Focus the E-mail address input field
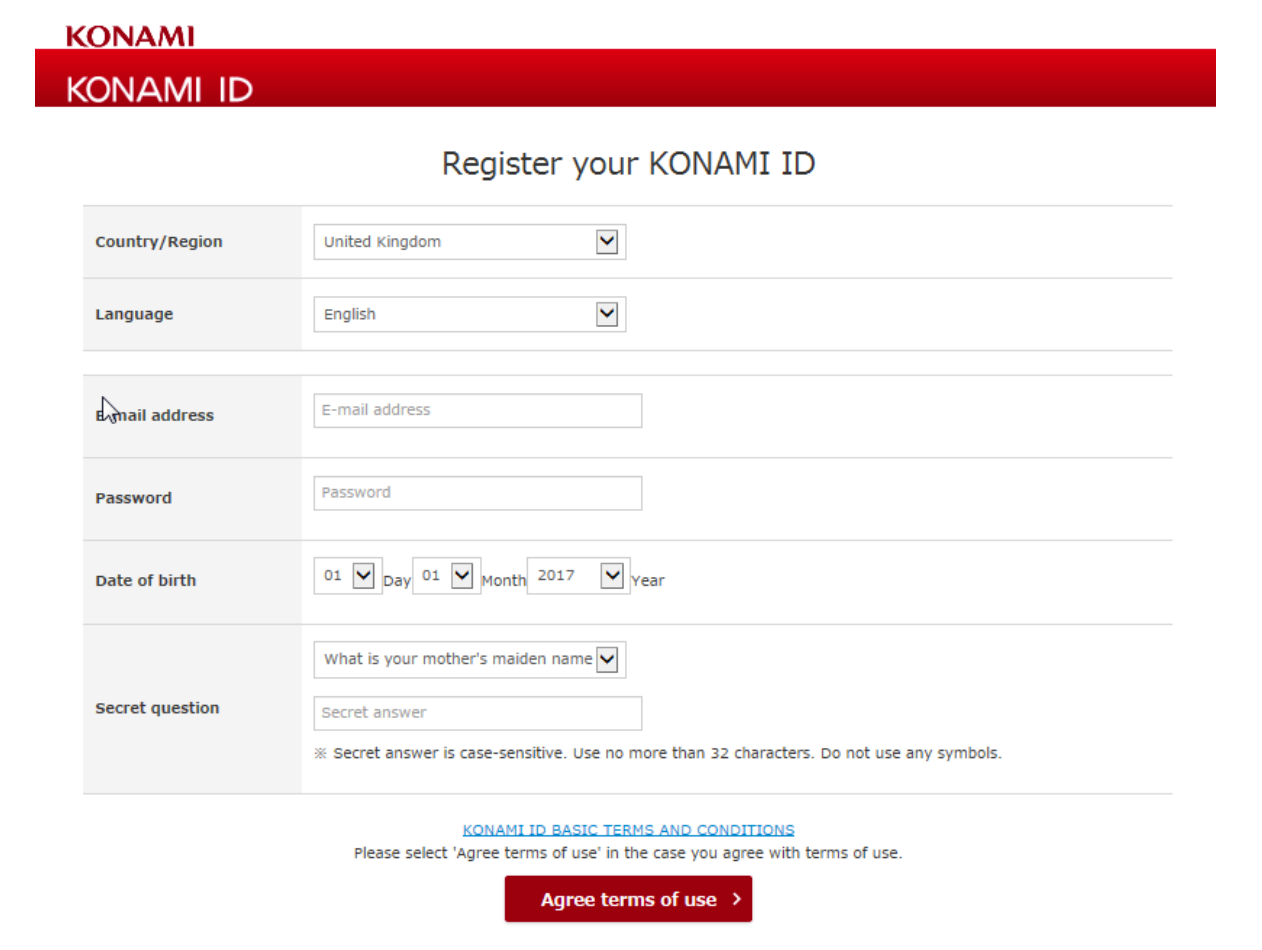 click(x=477, y=410)
